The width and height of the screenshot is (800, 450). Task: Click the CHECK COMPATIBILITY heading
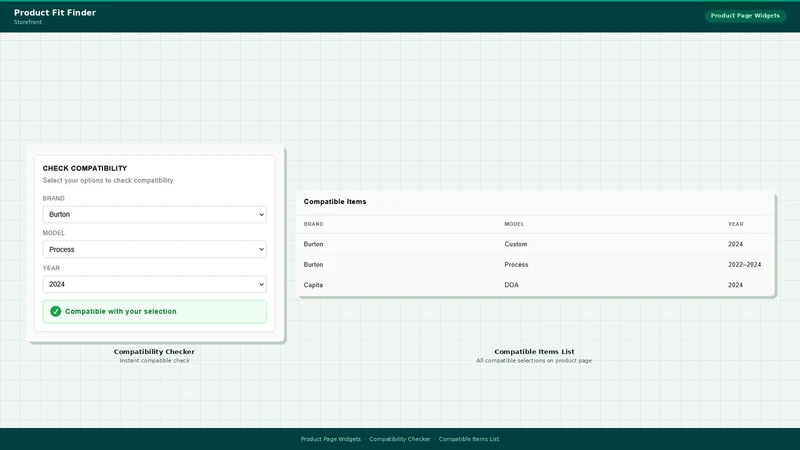(x=85, y=168)
